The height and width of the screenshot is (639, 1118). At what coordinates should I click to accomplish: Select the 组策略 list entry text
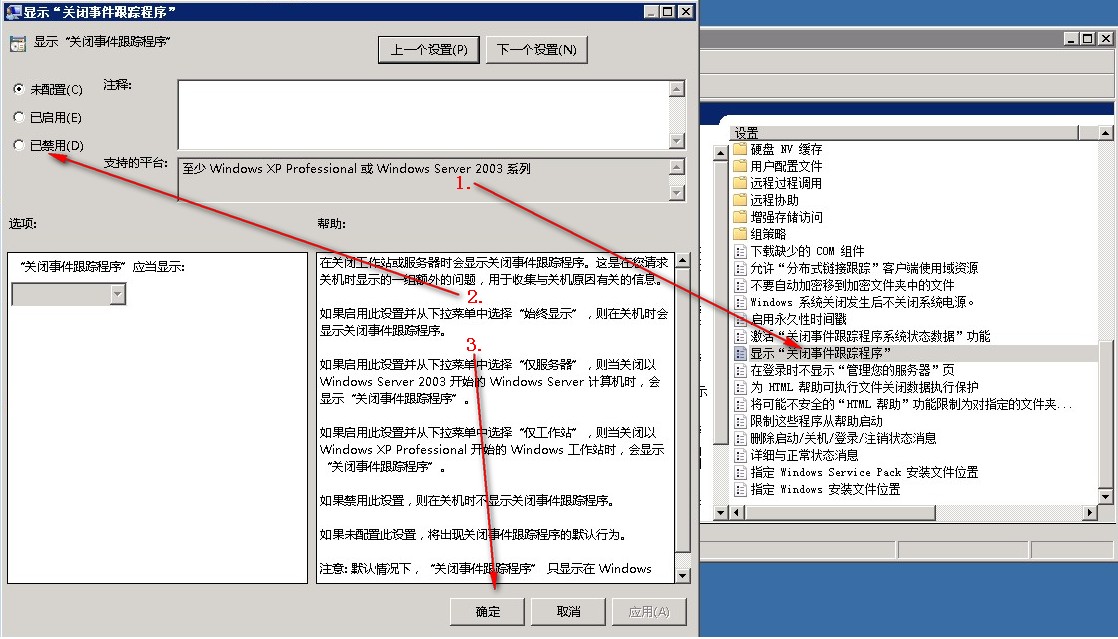click(x=769, y=234)
